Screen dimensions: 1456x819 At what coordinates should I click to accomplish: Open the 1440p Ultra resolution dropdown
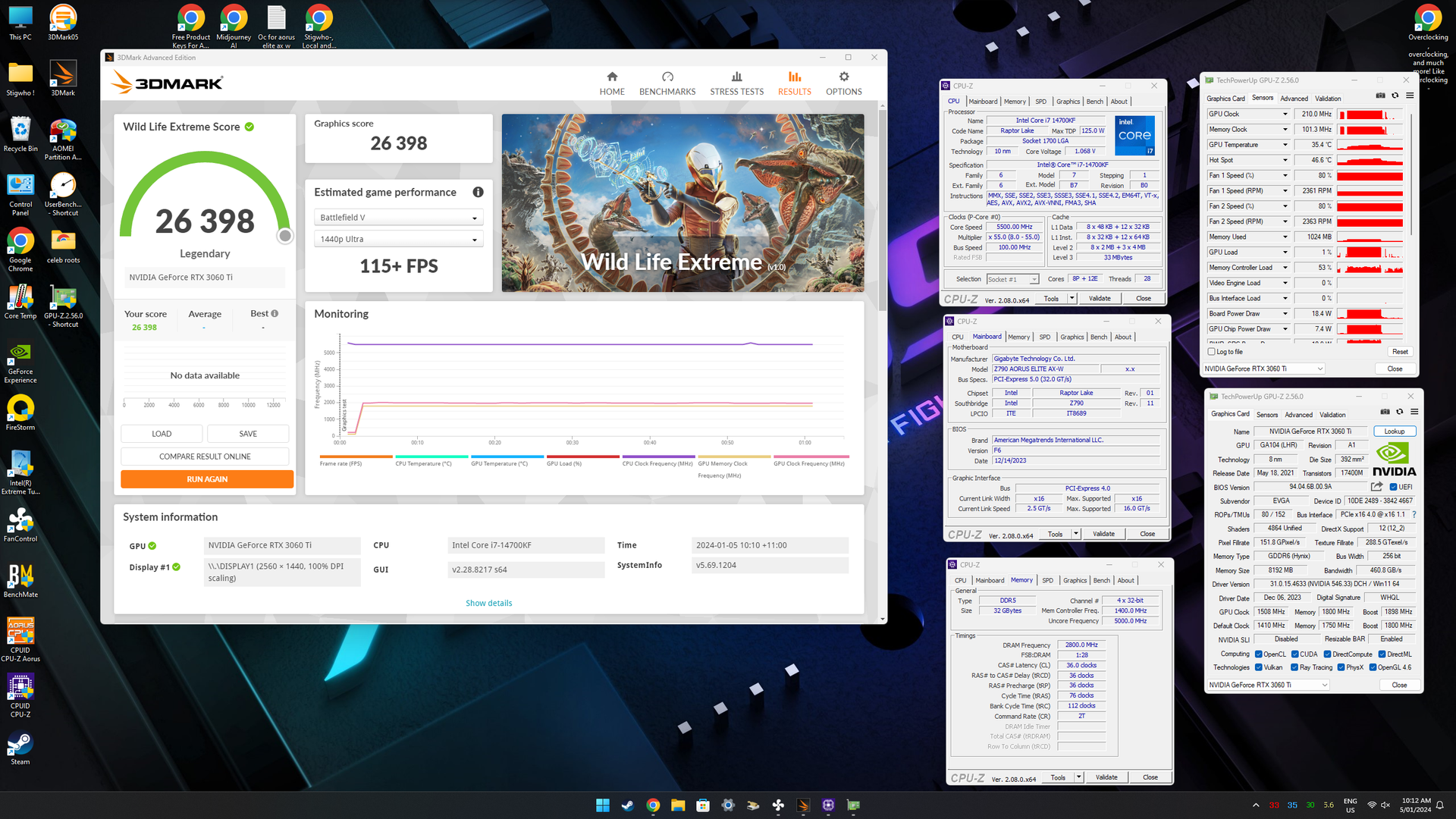[x=398, y=239]
